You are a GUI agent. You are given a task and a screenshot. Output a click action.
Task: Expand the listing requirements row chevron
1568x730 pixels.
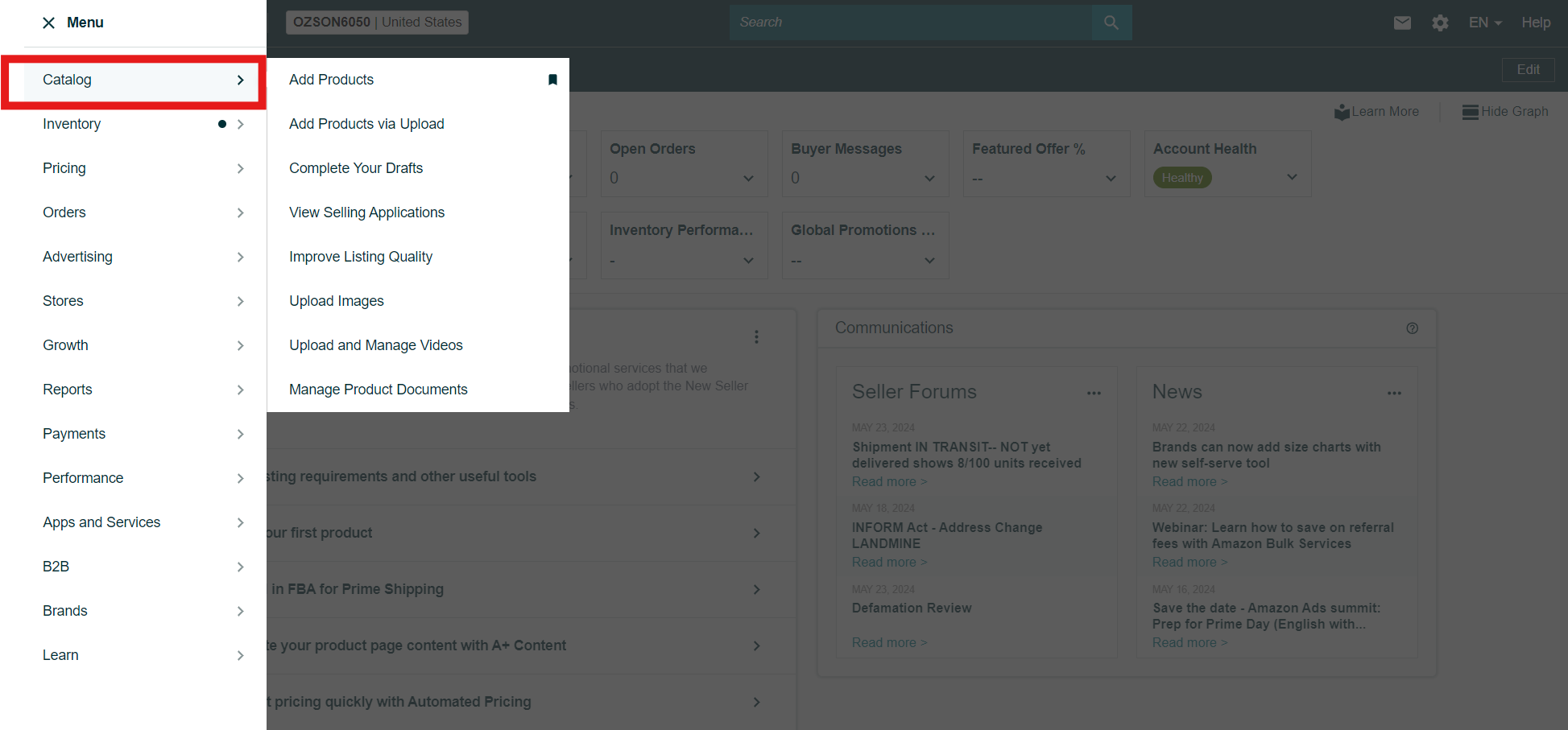(x=756, y=476)
